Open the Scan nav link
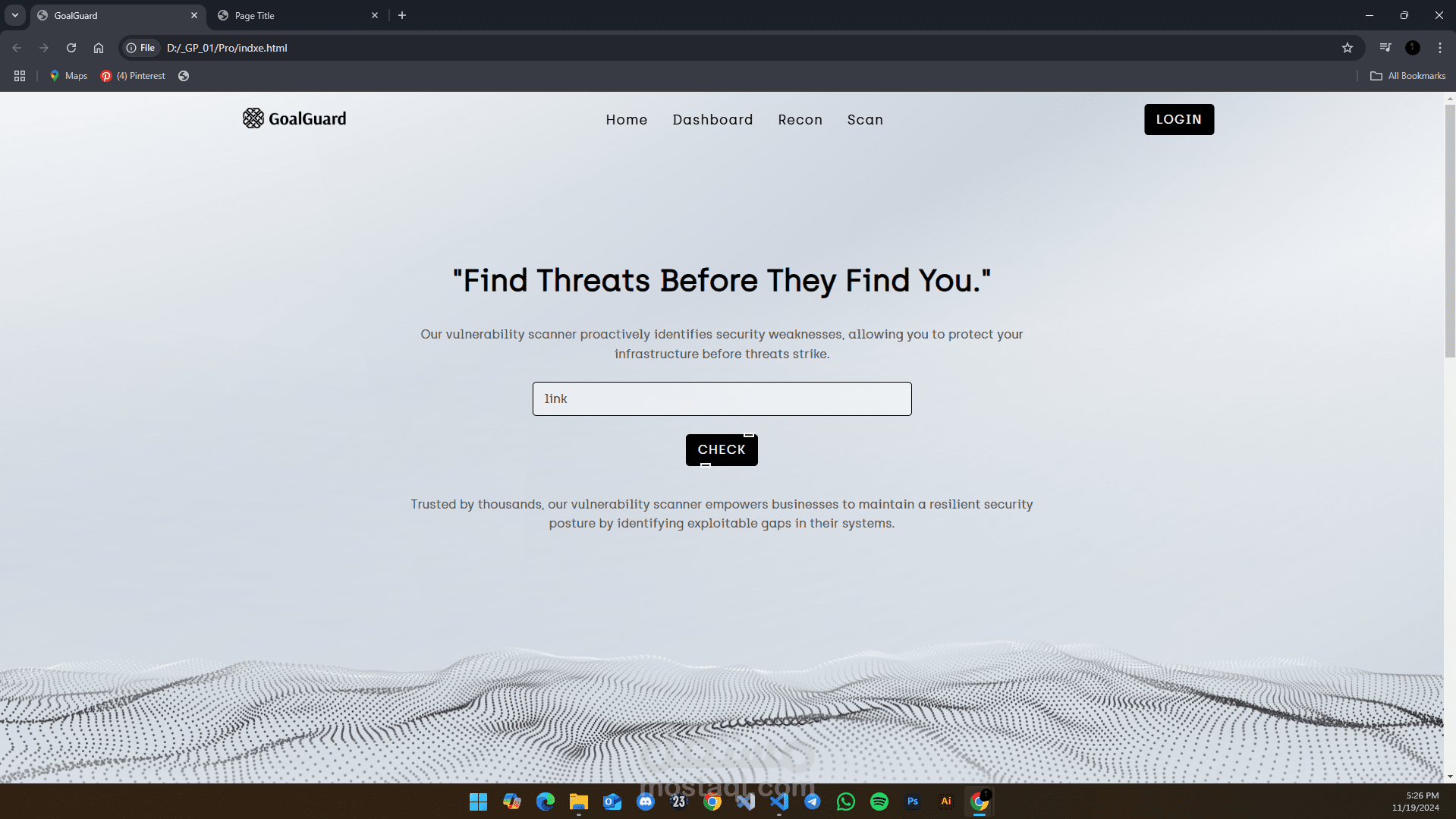Viewport: 1456px width, 819px height. pyautogui.click(x=865, y=120)
